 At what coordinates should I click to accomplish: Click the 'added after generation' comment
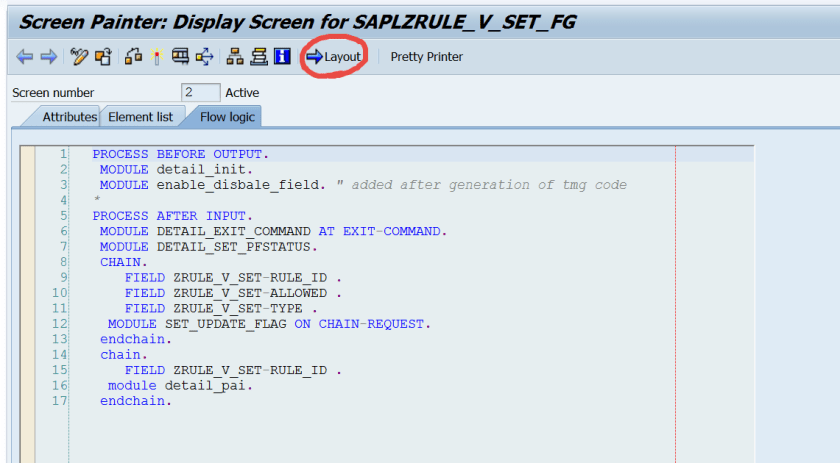coord(482,185)
